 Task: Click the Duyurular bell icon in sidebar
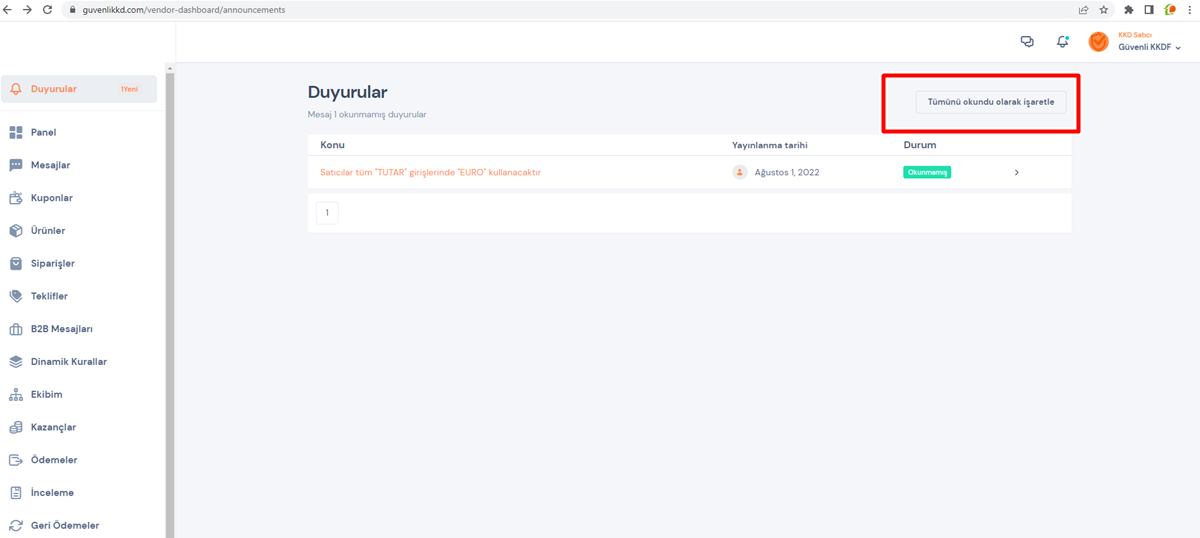click(15, 89)
